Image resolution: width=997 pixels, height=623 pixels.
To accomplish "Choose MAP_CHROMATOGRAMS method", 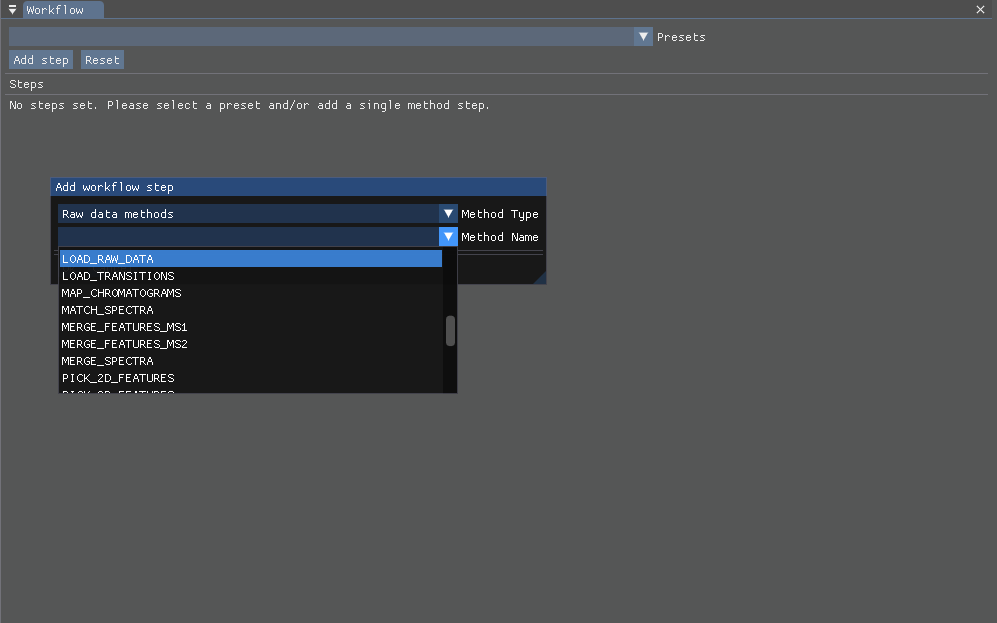I will [251, 293].
